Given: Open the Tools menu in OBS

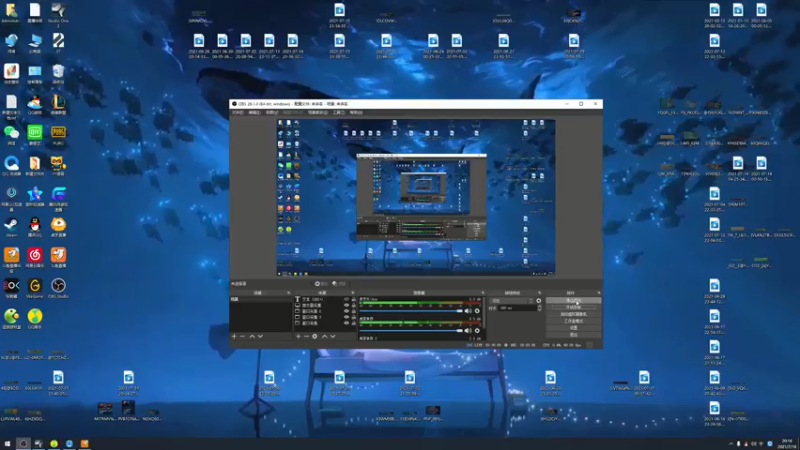Looking at the screenshot, I should (x=338, y=112).
